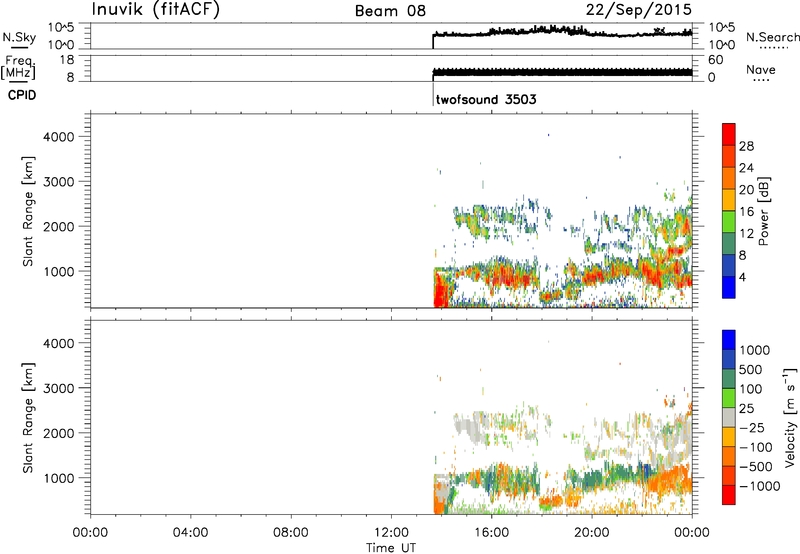Viewport: 800px width, 554px height.
Task: Click the 'Beam 08' heading
Action: [390, 11]
